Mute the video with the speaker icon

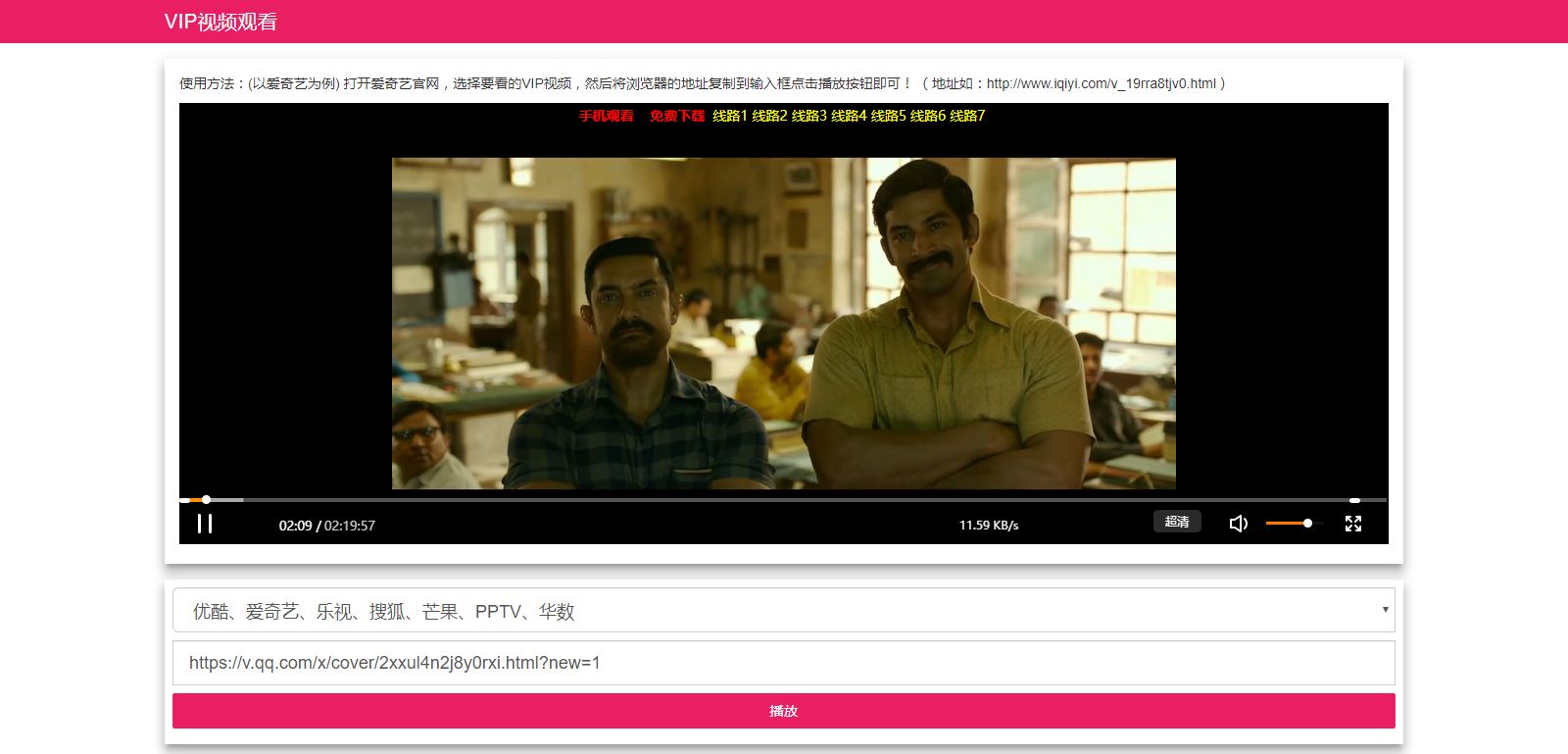(1239, 524)
